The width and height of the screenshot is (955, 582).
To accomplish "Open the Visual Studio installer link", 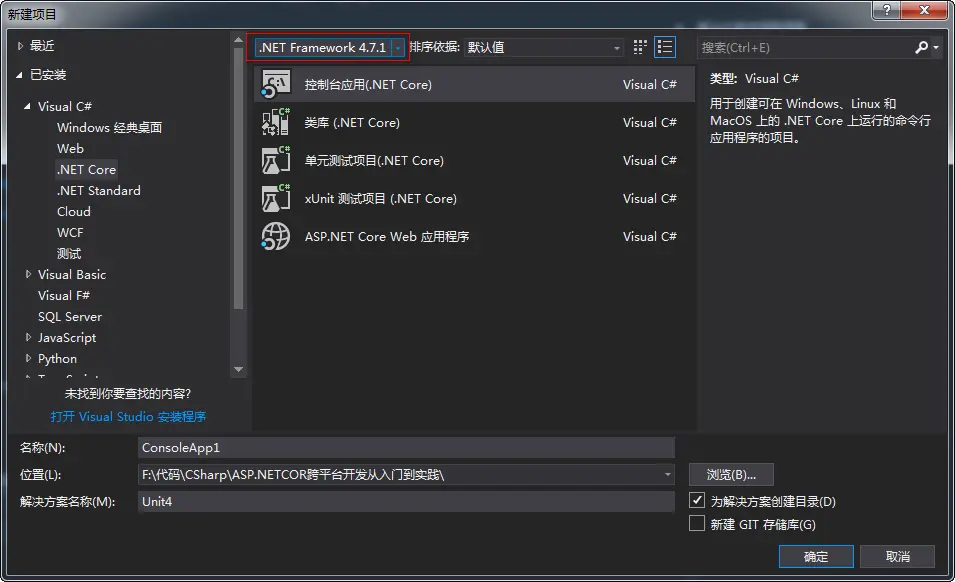I will point(128,416).
